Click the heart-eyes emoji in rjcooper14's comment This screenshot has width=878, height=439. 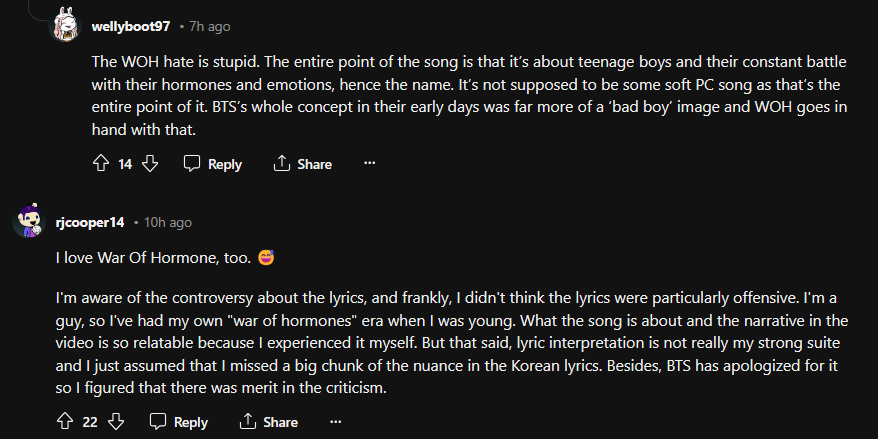[266, 257]
